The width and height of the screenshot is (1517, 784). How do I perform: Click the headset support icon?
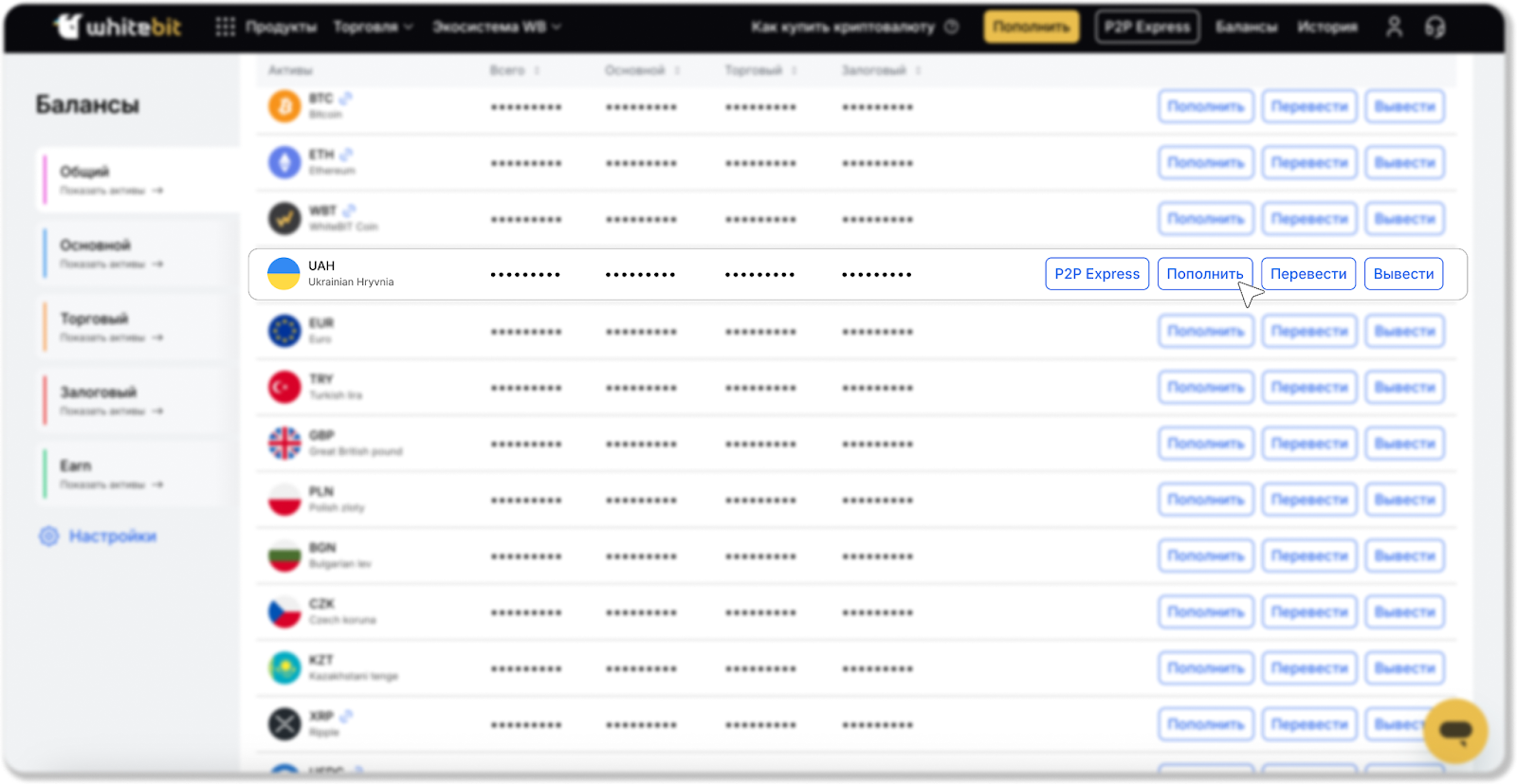pos(1435,27)
